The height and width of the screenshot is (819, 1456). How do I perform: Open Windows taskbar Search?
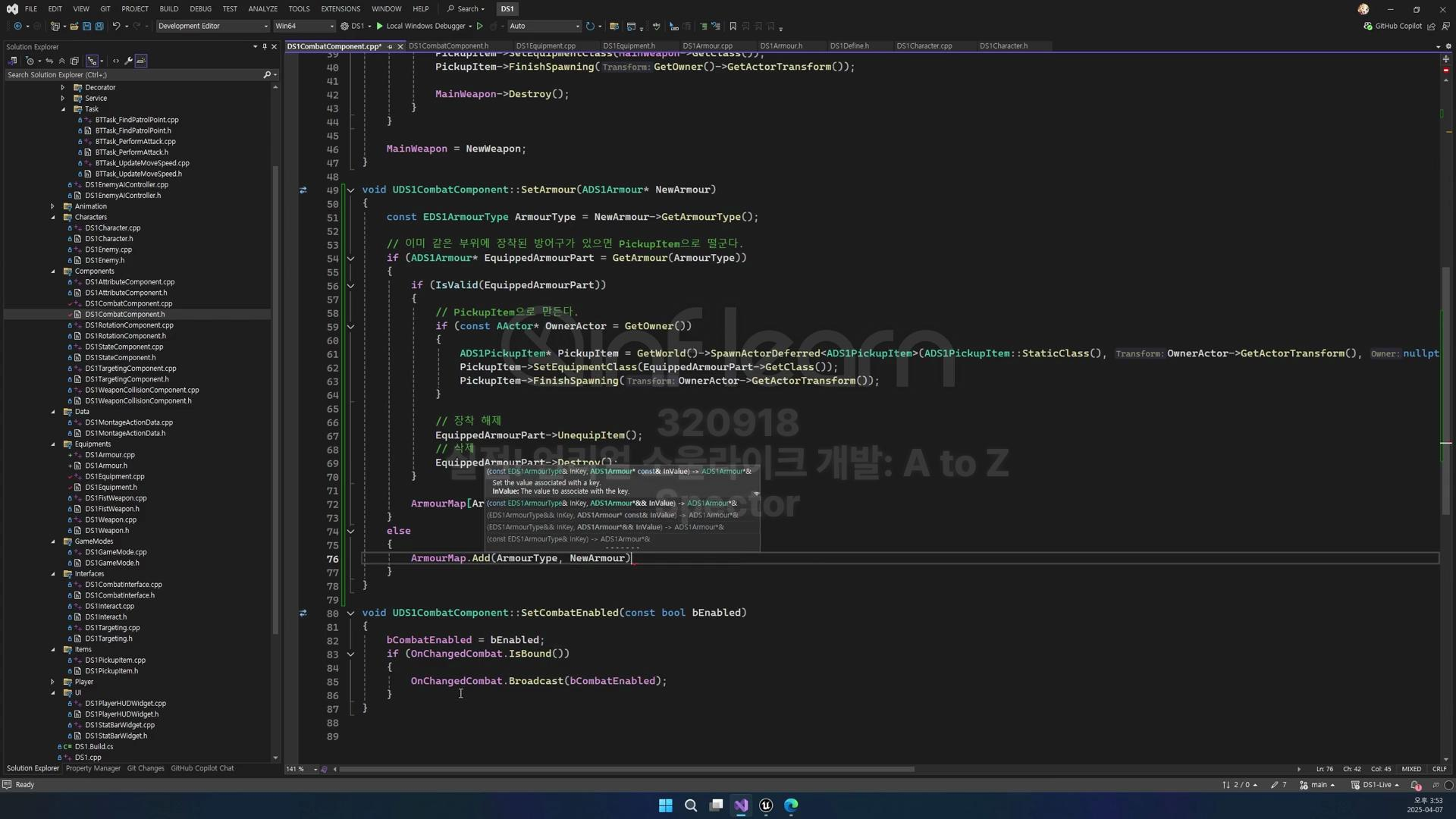pyautogui.click(x=691, y=805)
